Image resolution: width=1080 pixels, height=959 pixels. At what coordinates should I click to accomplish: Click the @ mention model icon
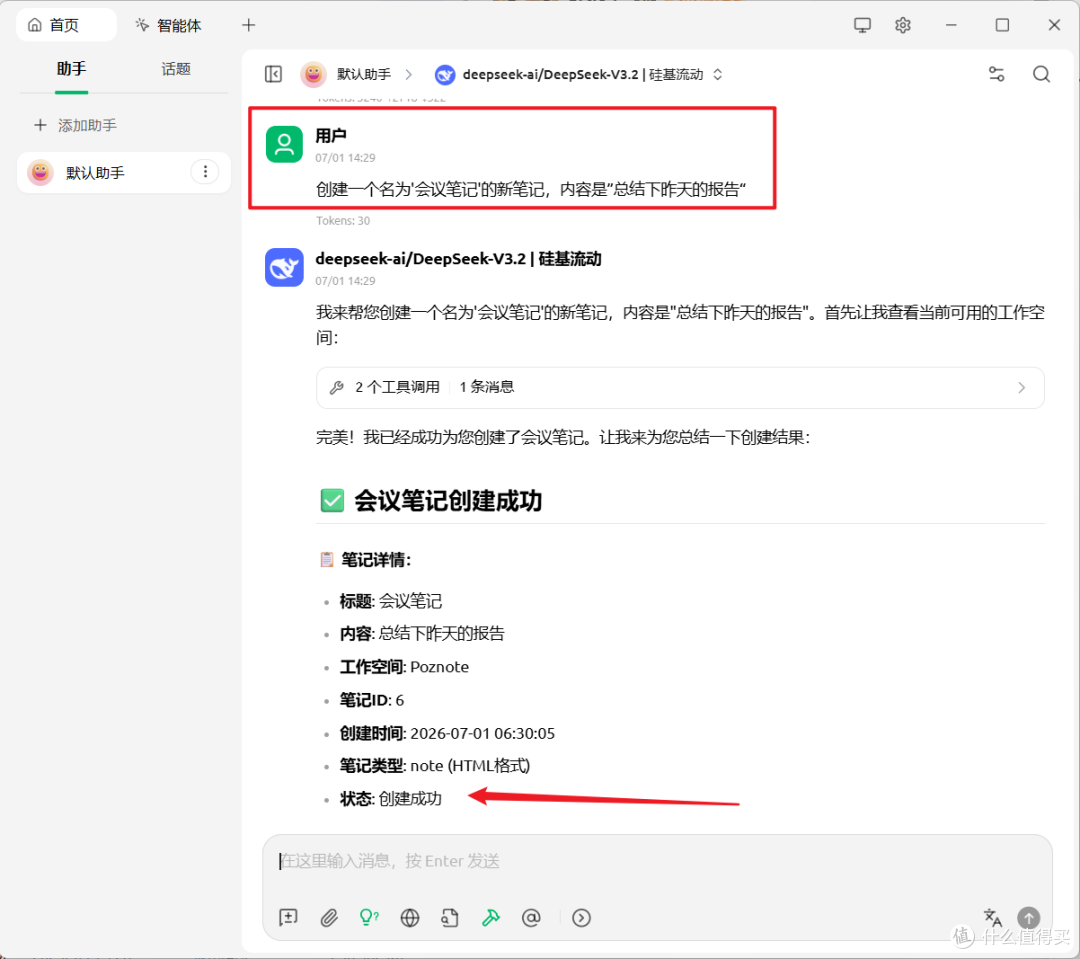click(x=531, y=917)
